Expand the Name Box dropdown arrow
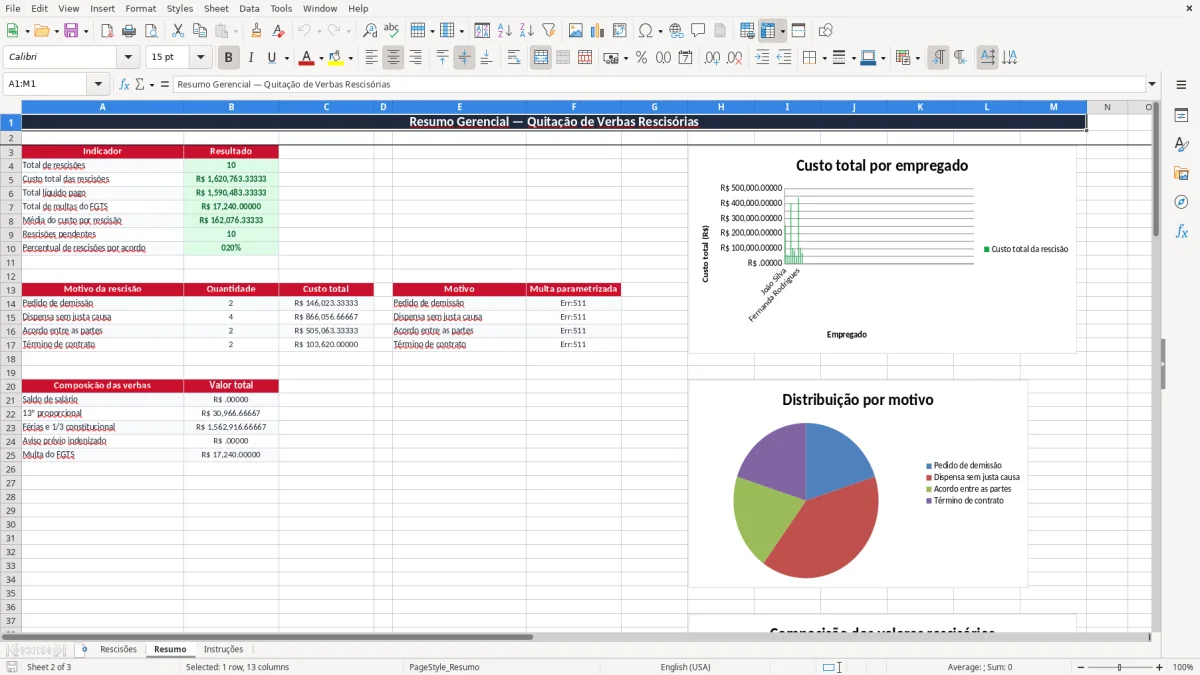This screenshot has width=1200, height=675. 98,85
